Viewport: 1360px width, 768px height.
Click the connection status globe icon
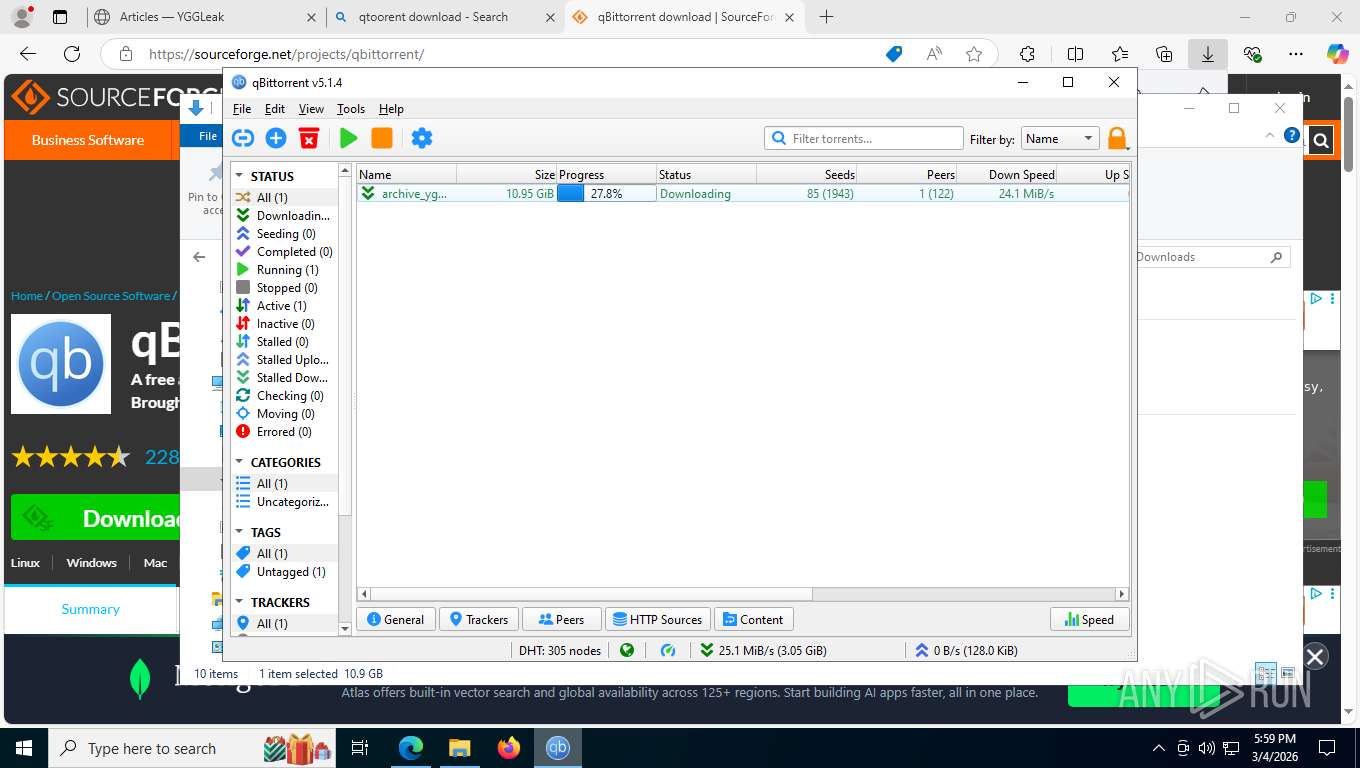pyautogui.click(x=627, y=650)
